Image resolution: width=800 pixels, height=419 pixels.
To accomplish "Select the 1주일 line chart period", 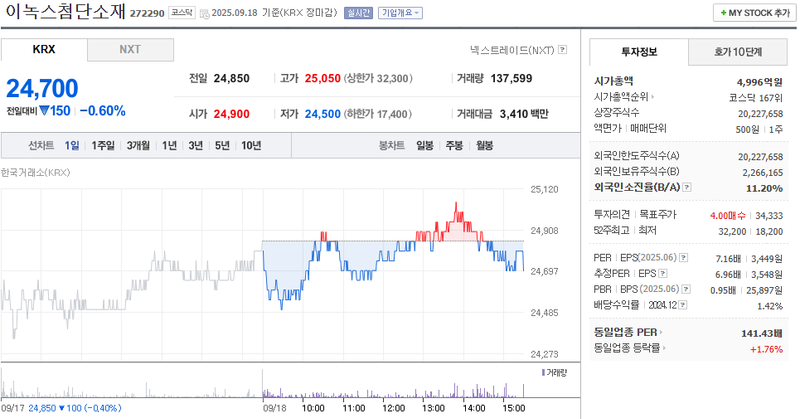I will 103,146.
